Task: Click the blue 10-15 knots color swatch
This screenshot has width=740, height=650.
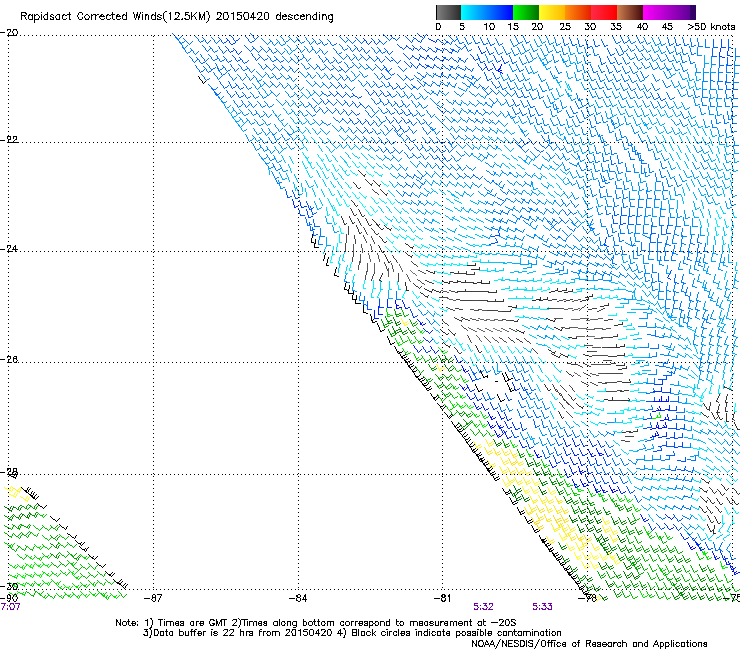Action: pyautogui.click(x=500, y=12)
